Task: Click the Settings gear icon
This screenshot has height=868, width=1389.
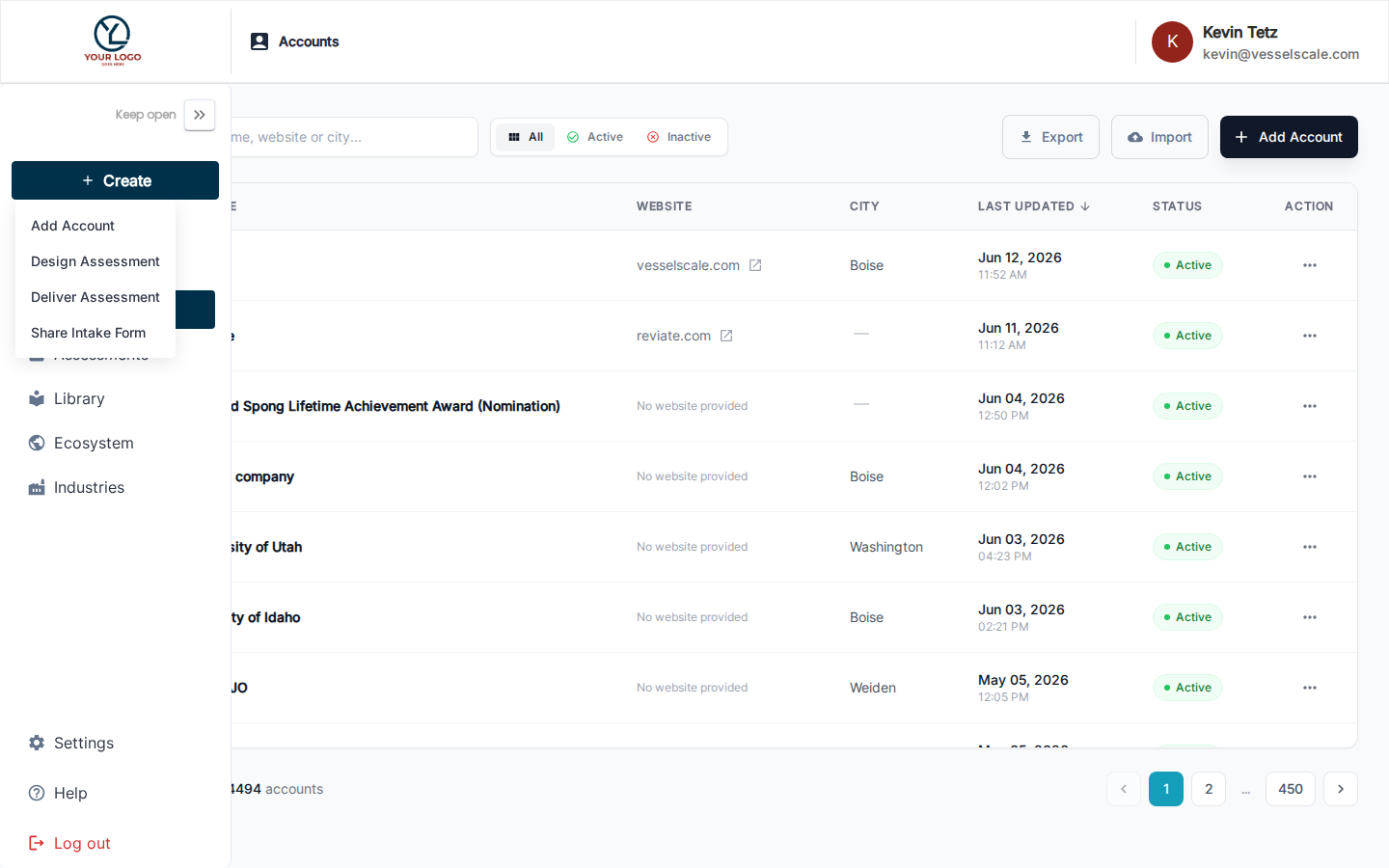Action: [37, 743]
